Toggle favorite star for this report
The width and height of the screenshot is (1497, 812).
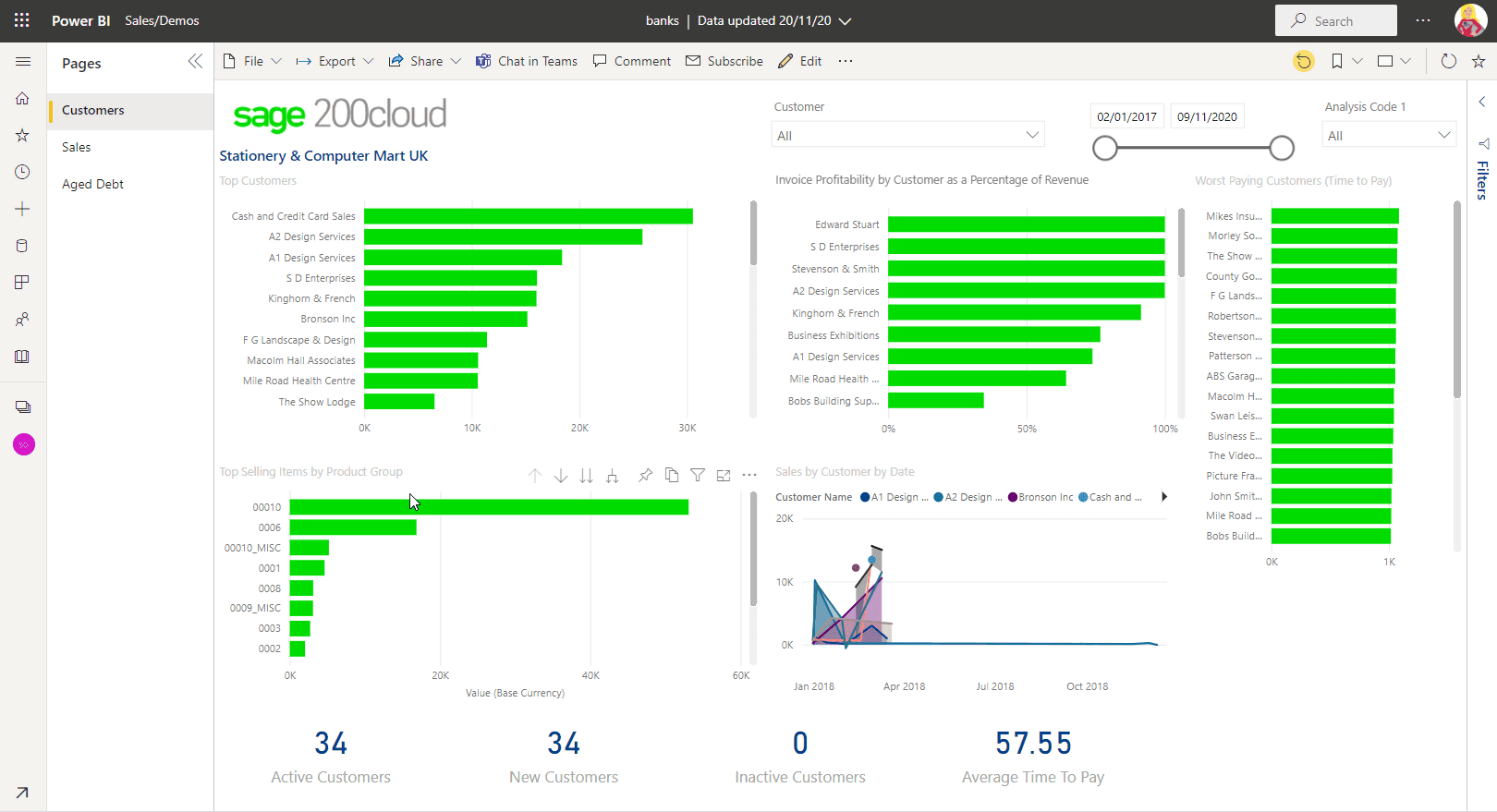coord(1479,61)
